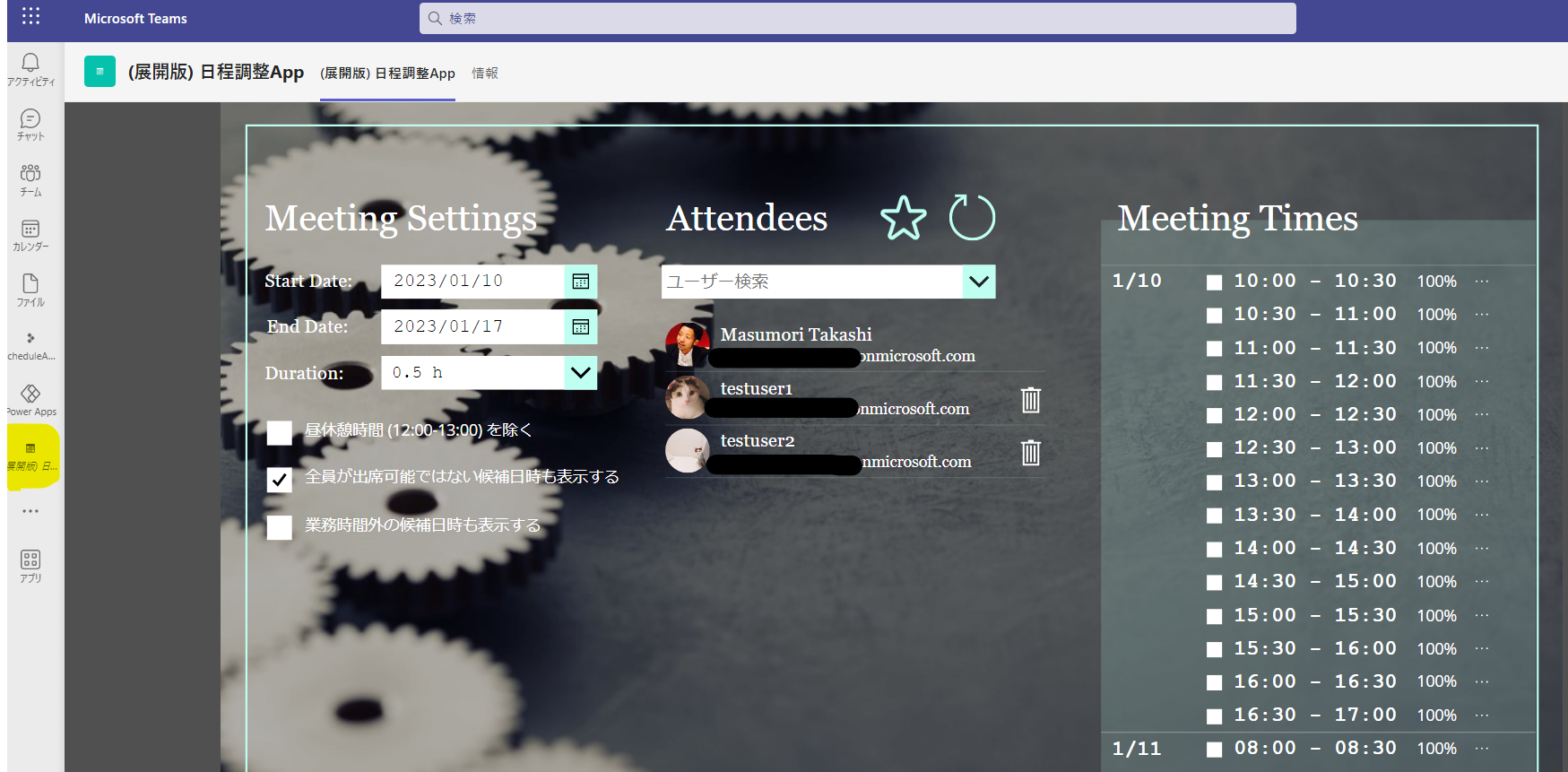Click Masumori Takashi's profile photo

[688, 345]
